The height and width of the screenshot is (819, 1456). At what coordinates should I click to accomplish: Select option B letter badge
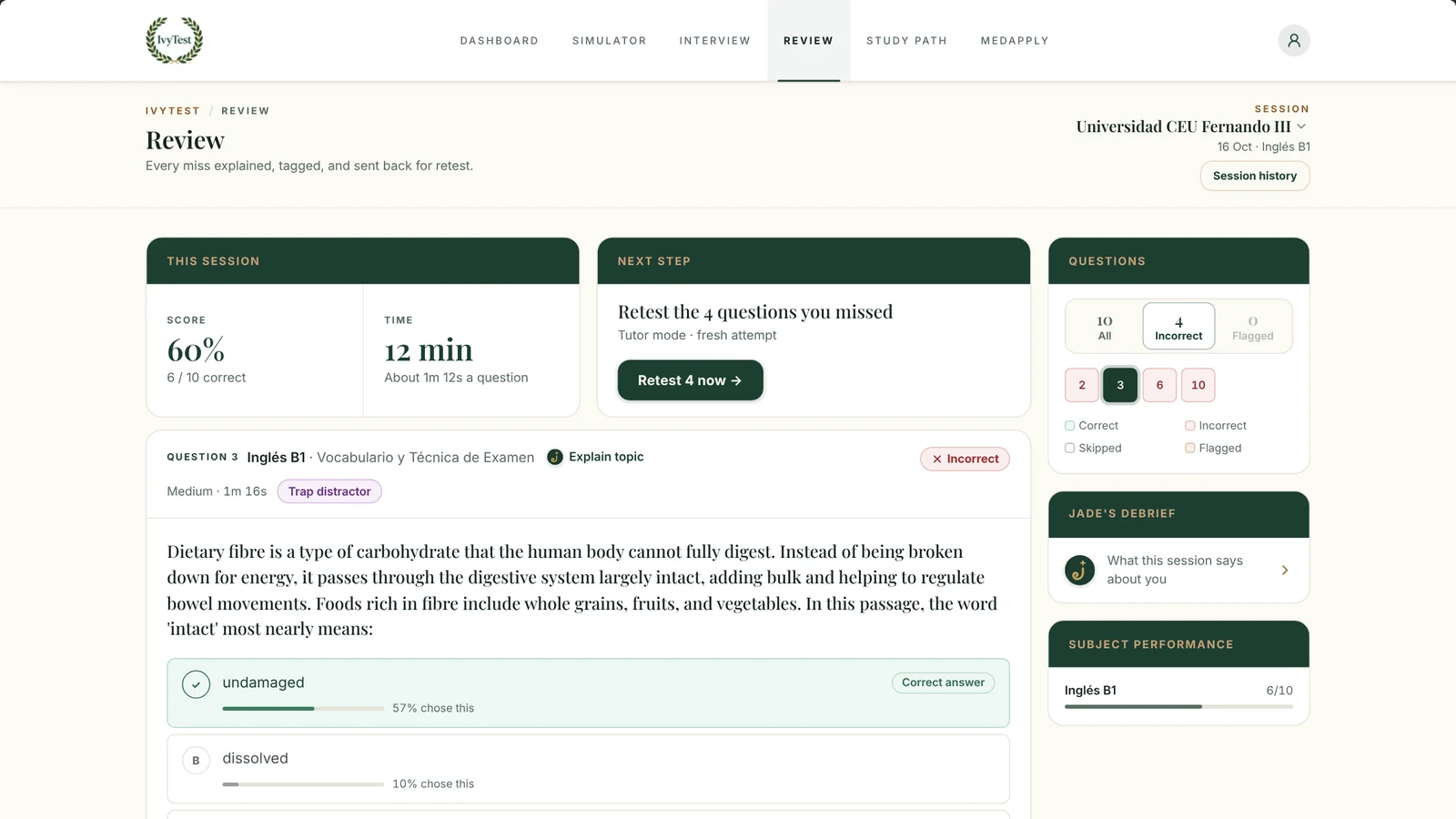point(196,760)
